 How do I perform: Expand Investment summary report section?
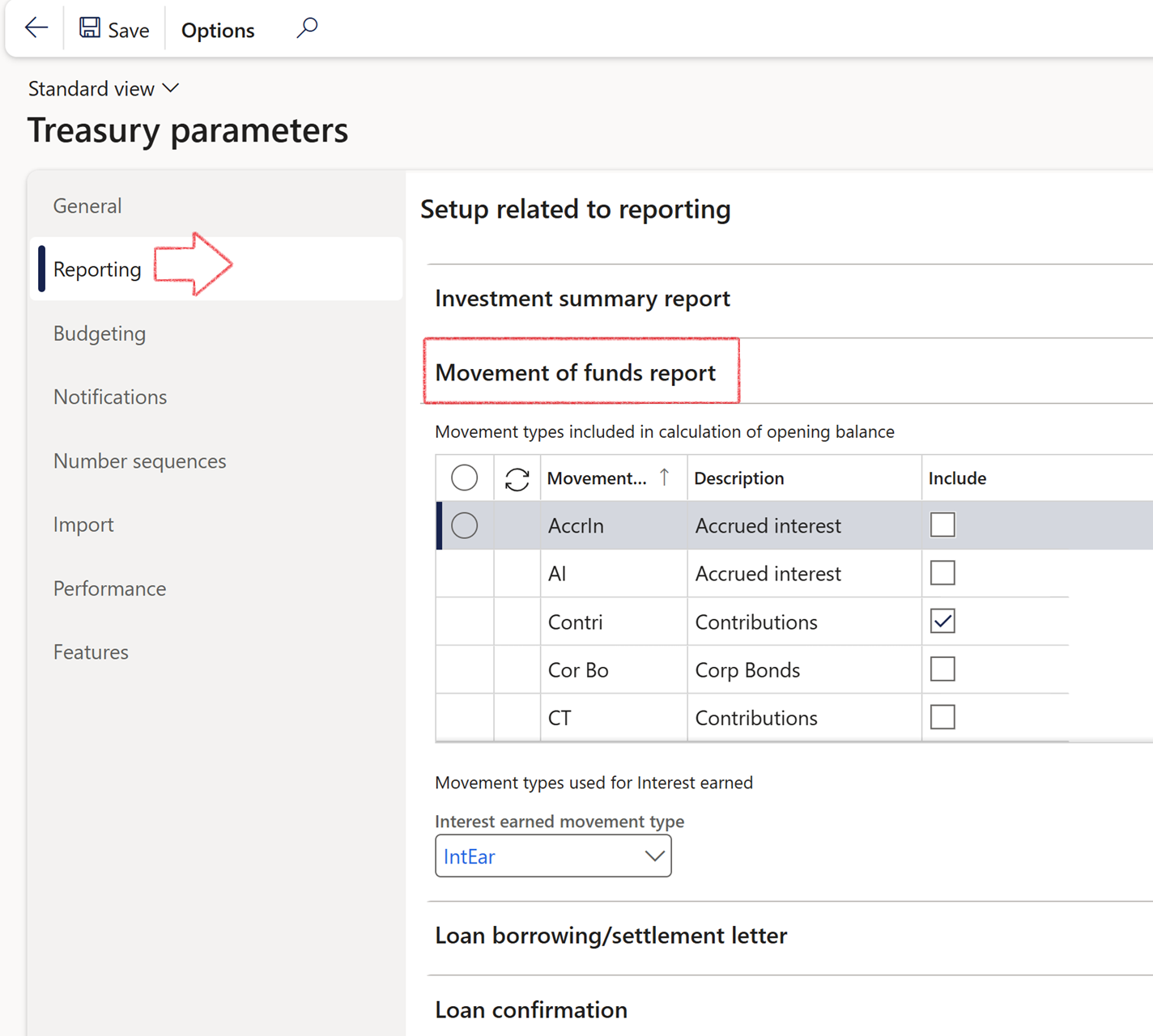tap(582, 299)
